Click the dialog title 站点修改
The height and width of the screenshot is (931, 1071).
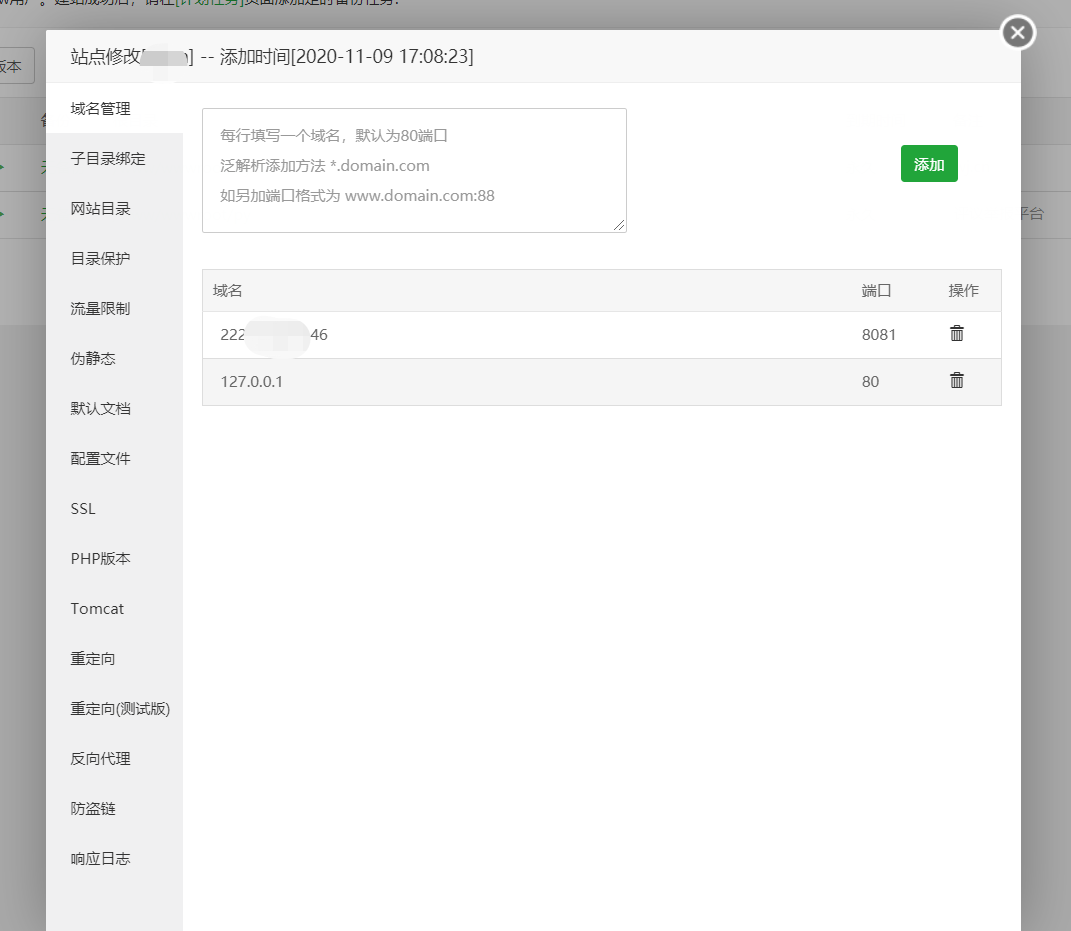106,56
